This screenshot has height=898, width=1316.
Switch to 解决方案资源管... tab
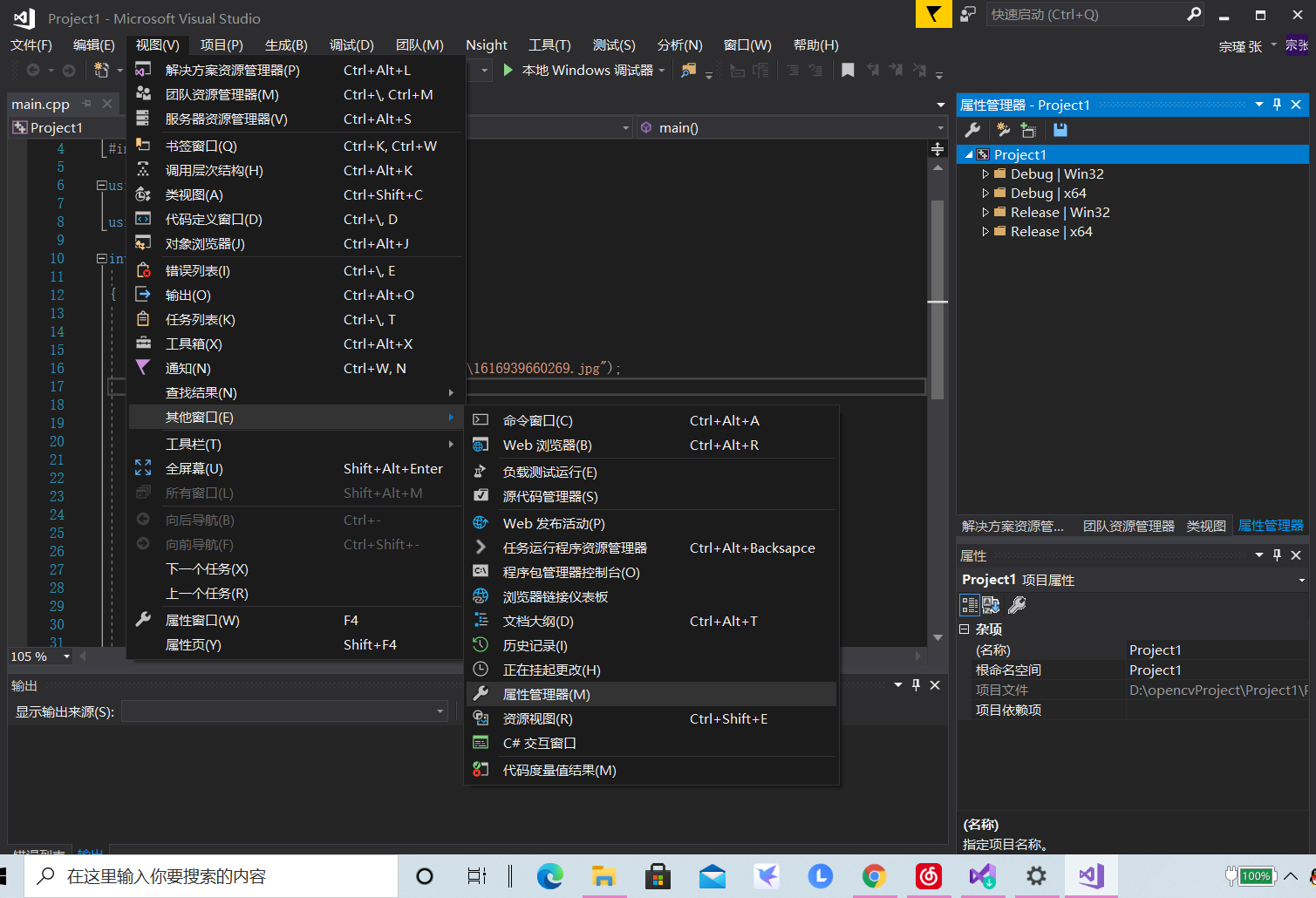(1013, 526)
